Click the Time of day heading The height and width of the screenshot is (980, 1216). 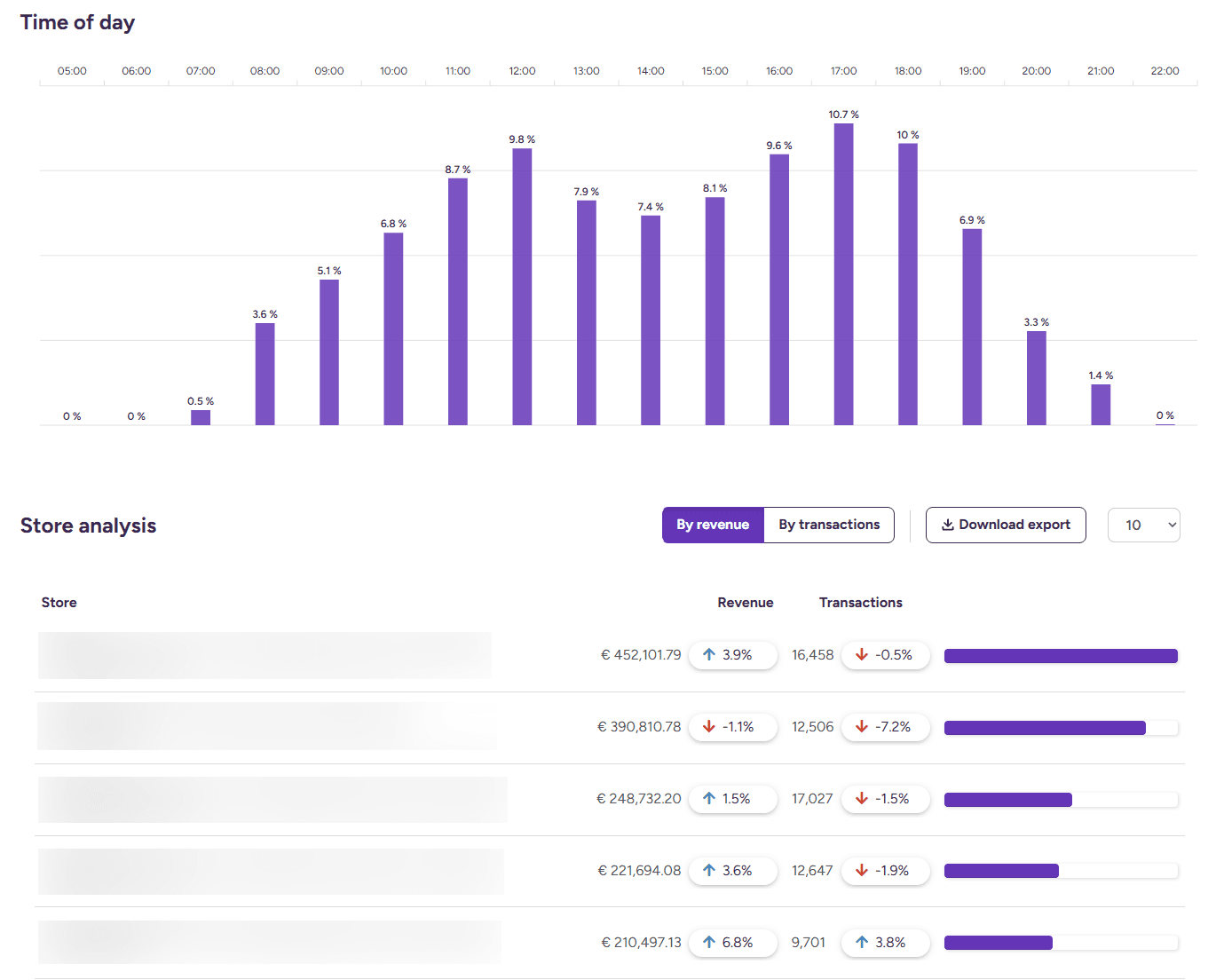77,22
